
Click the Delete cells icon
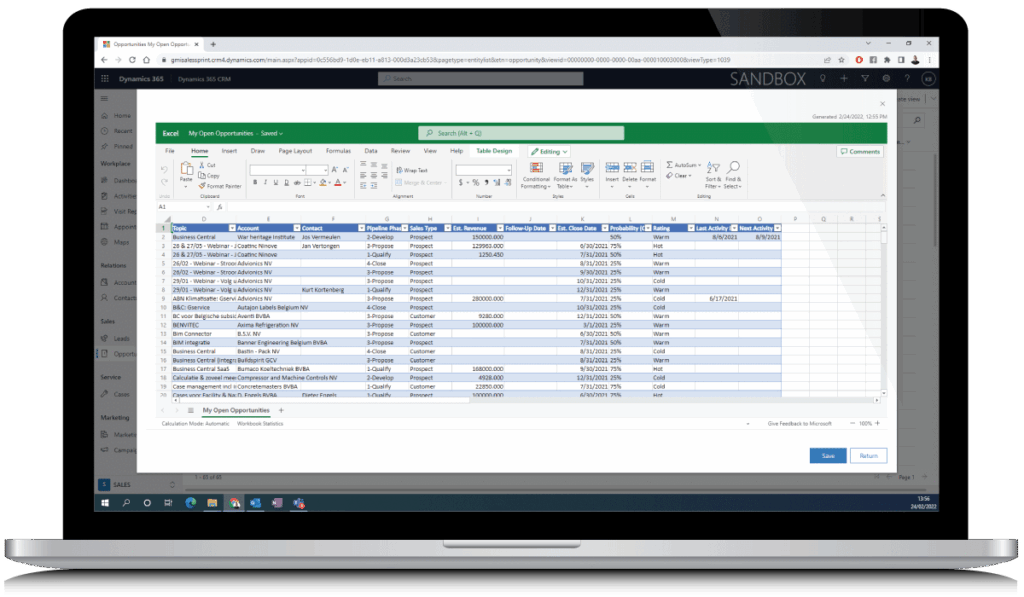pos(629,168)
